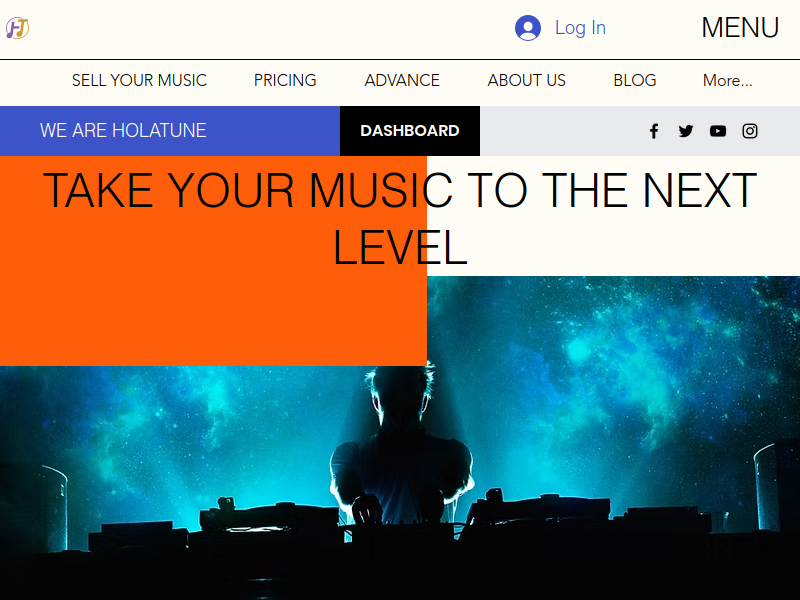Open the YouTube social icon
Image resolution: width=800 pixels, height=600 pixels.
718,131
